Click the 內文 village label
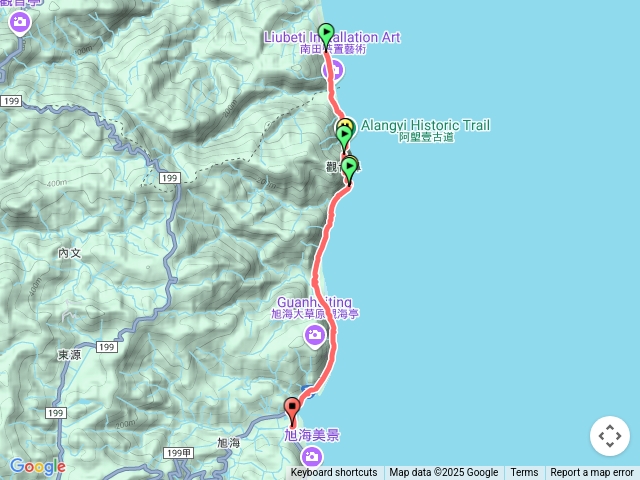This screenshot has width=640, height=480. coord(70,253)
